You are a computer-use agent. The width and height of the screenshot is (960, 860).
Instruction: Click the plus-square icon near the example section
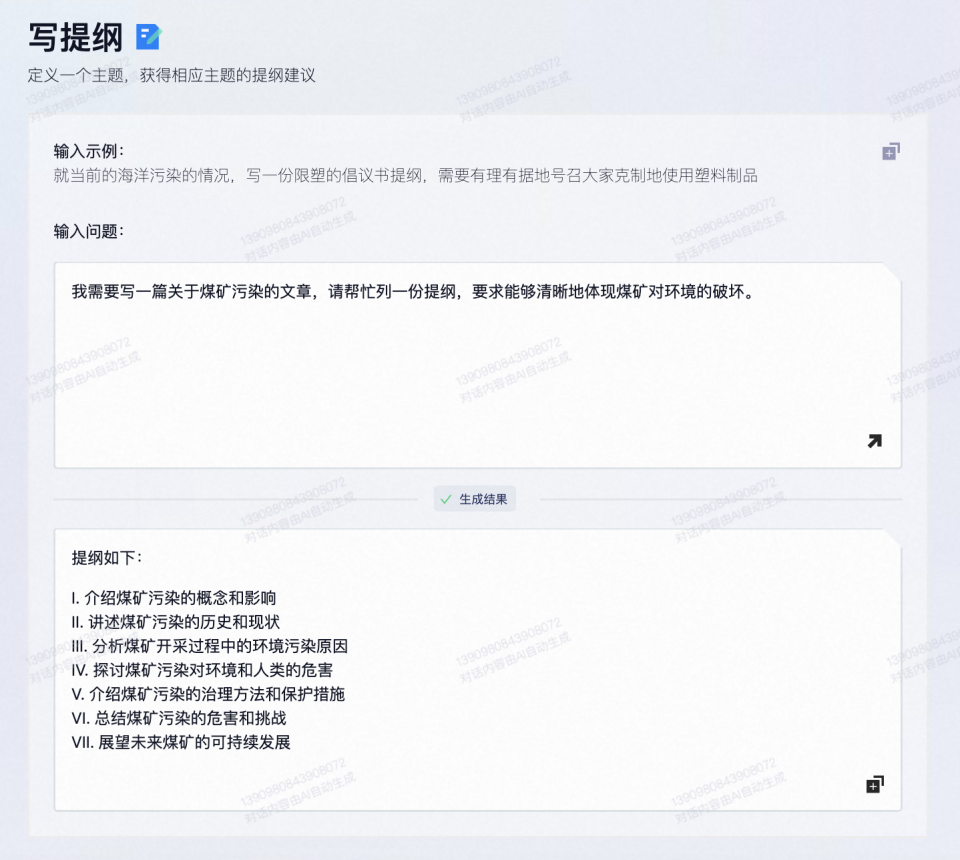pyautogui.click(x=888, y=150)
